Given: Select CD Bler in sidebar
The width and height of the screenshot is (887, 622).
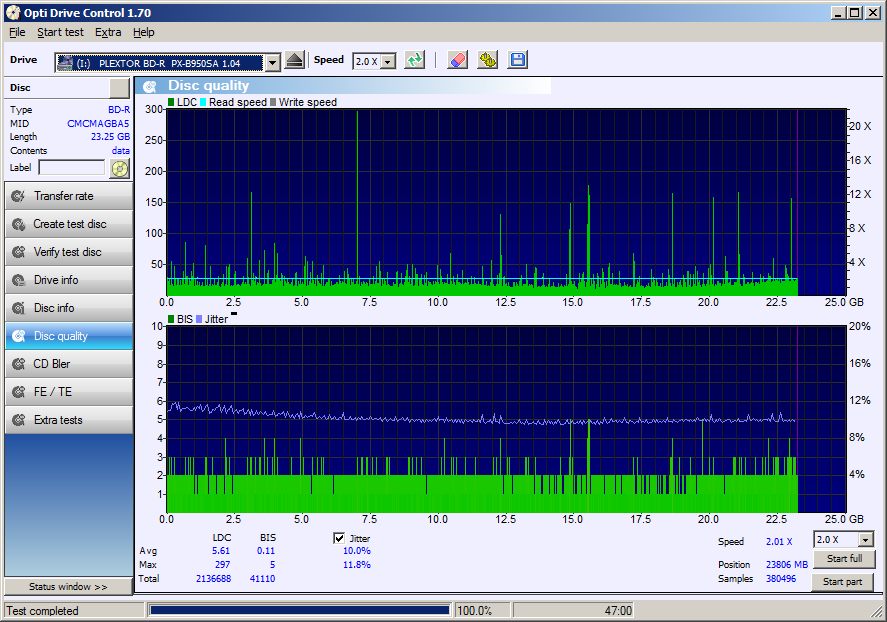Looking at the screenshot, I should [x=69, y=364].
